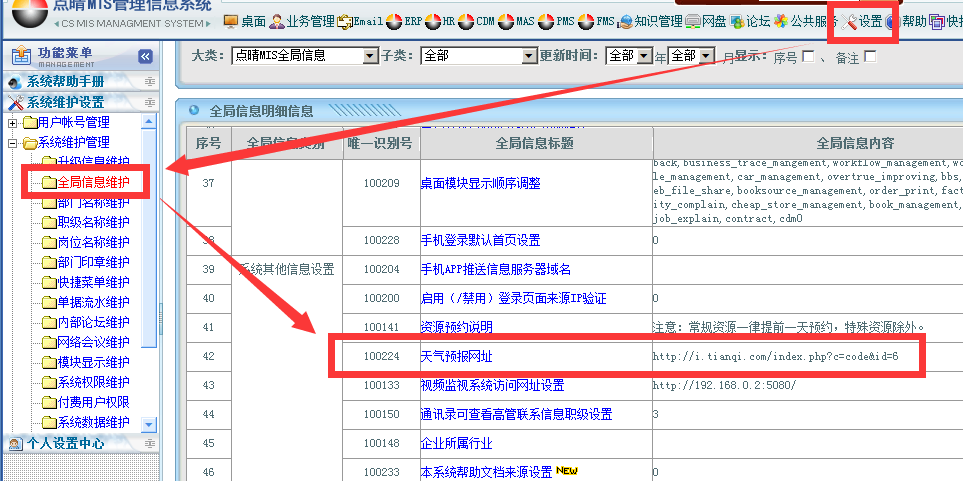Click the 论坛 forum icon
Screen dimensions: 963x481
pyautogui.click(x=737, y=21)
